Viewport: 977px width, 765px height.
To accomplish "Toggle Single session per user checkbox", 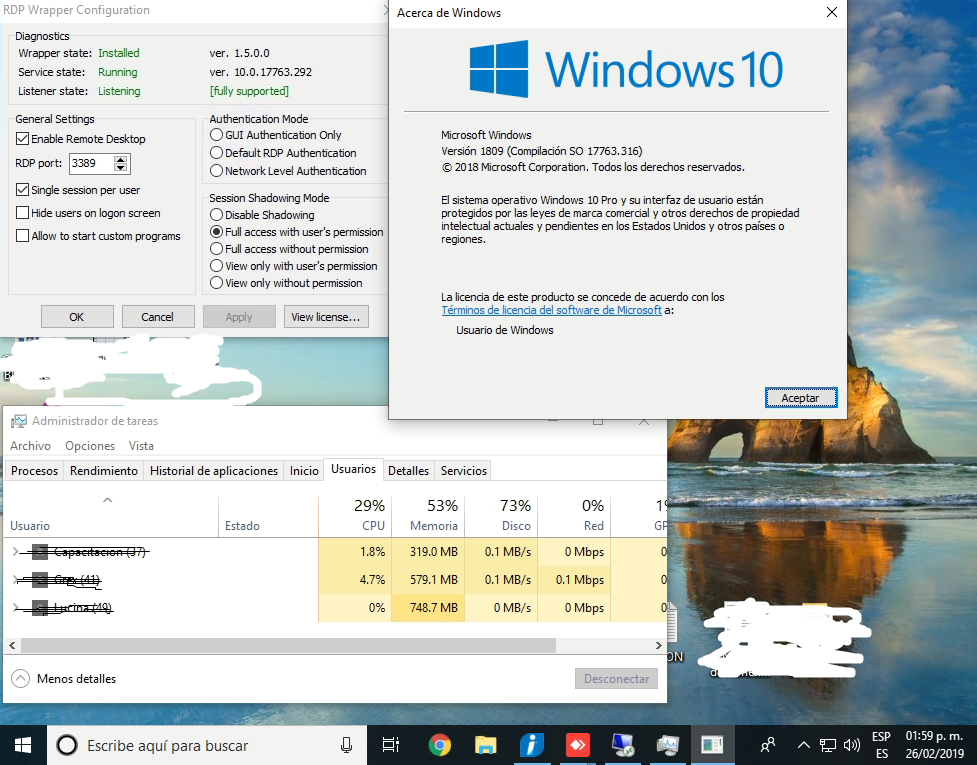I will (x=22, y=190).
